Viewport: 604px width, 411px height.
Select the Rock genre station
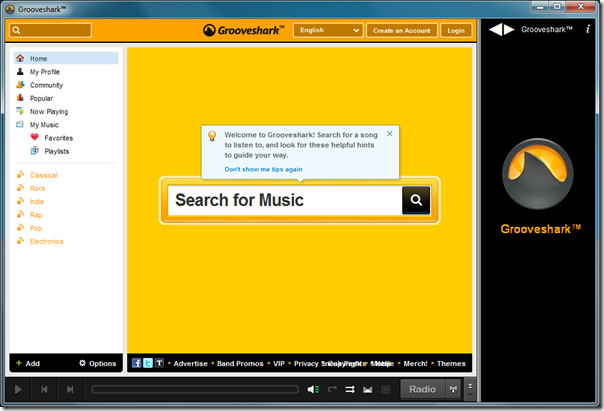tap(37, 188)
